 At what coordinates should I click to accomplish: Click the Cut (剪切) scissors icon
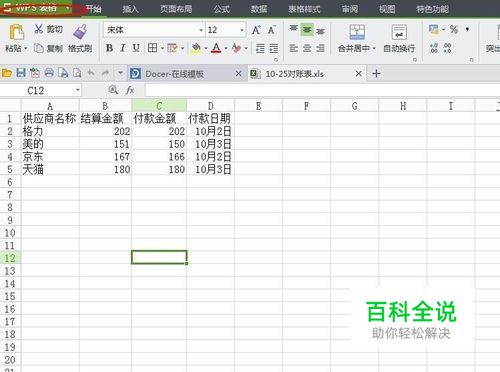tap(39, 29)
